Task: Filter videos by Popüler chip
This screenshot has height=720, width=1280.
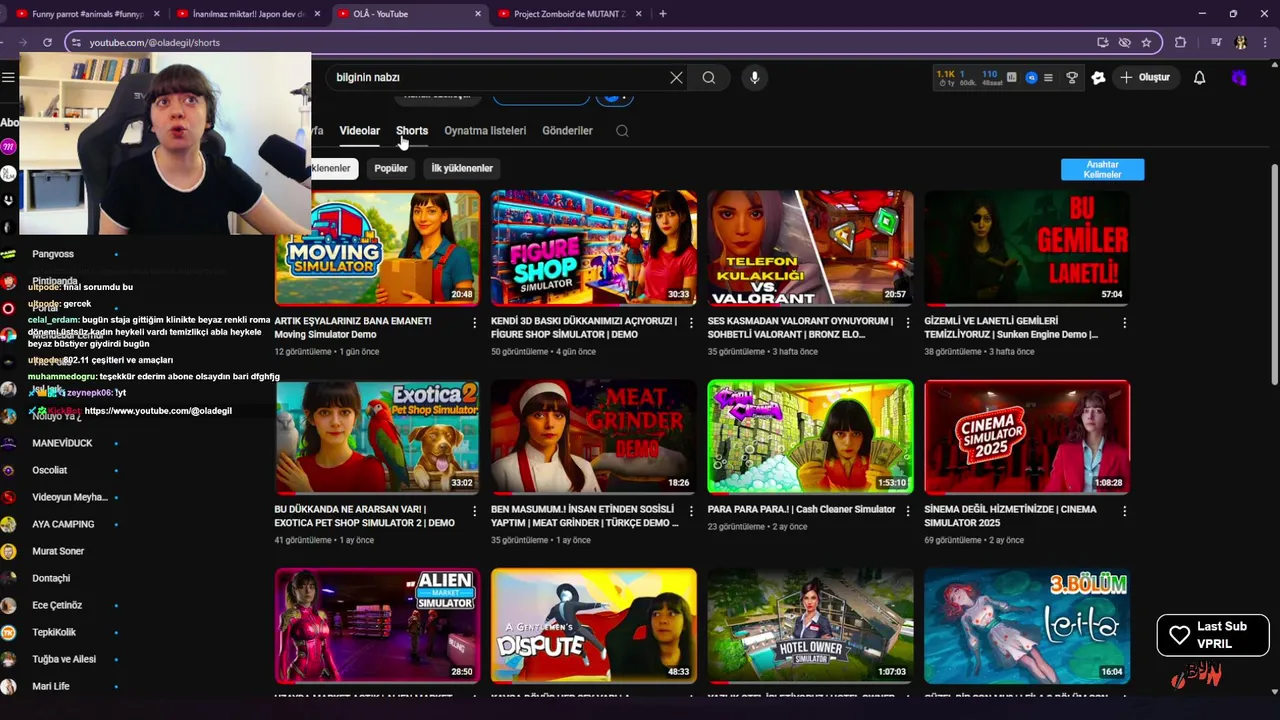Action: 391,168
